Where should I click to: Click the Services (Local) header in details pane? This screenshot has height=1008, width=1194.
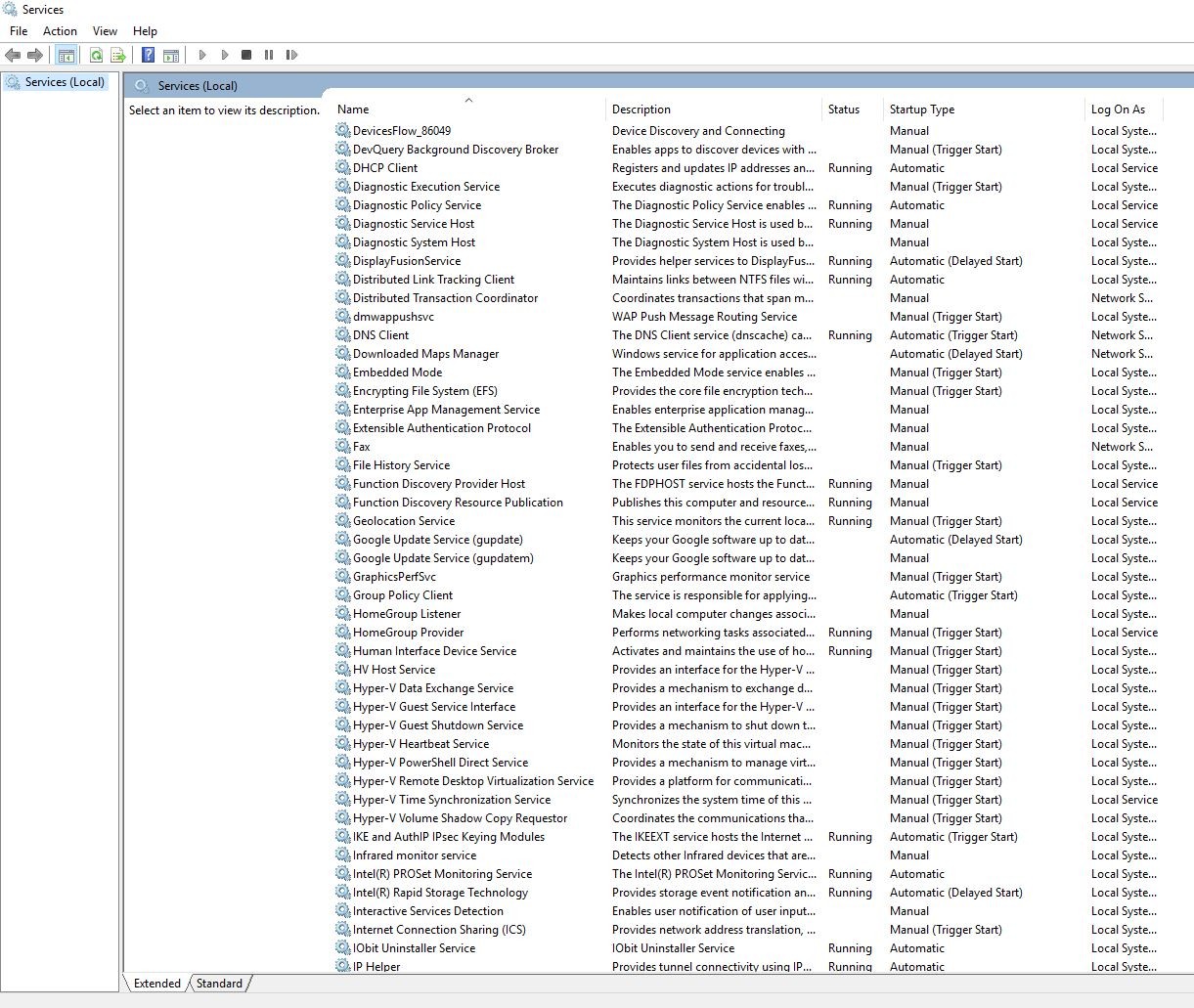coord(198,86)
